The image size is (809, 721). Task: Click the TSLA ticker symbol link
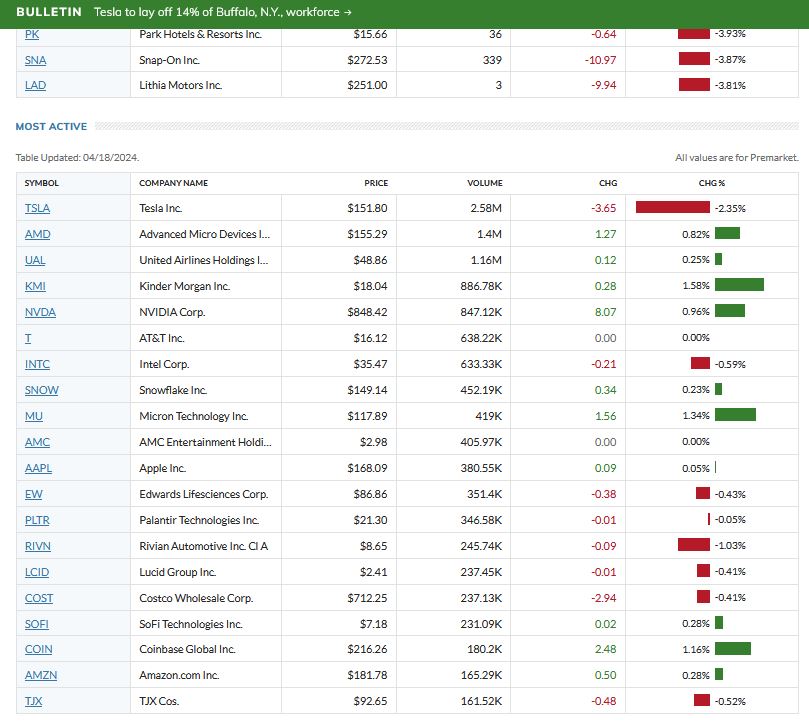click(x=37, y=208)
